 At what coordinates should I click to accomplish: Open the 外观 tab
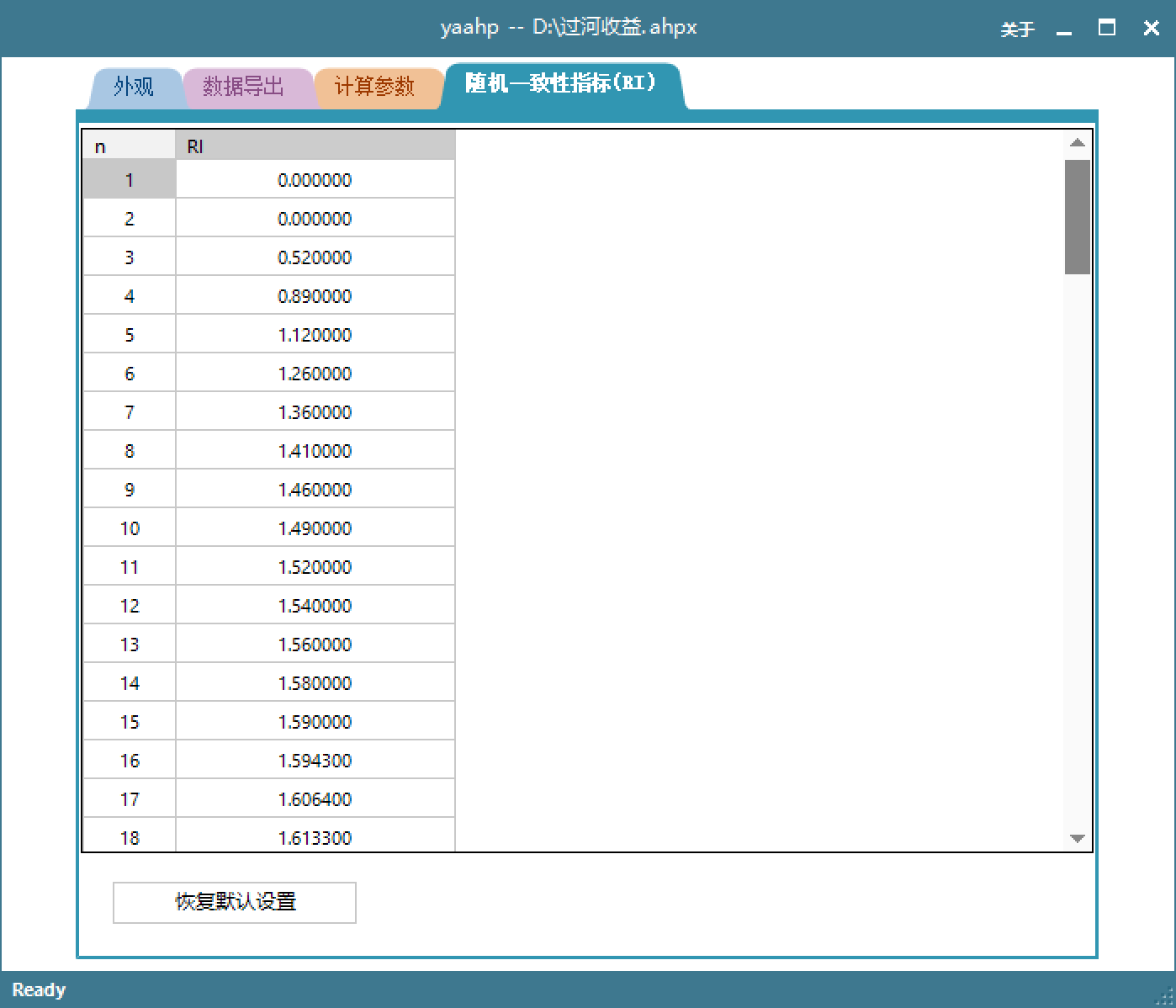pos(134,87)
